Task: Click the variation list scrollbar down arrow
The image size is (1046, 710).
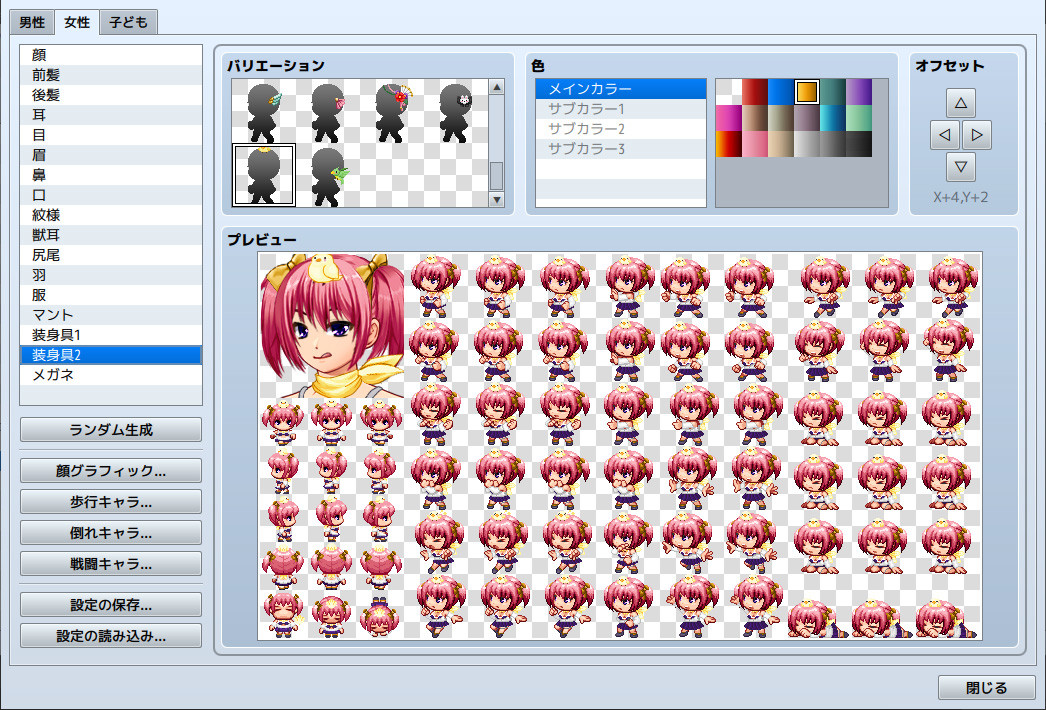Action: pyautogui.click(x=497, y=199)
